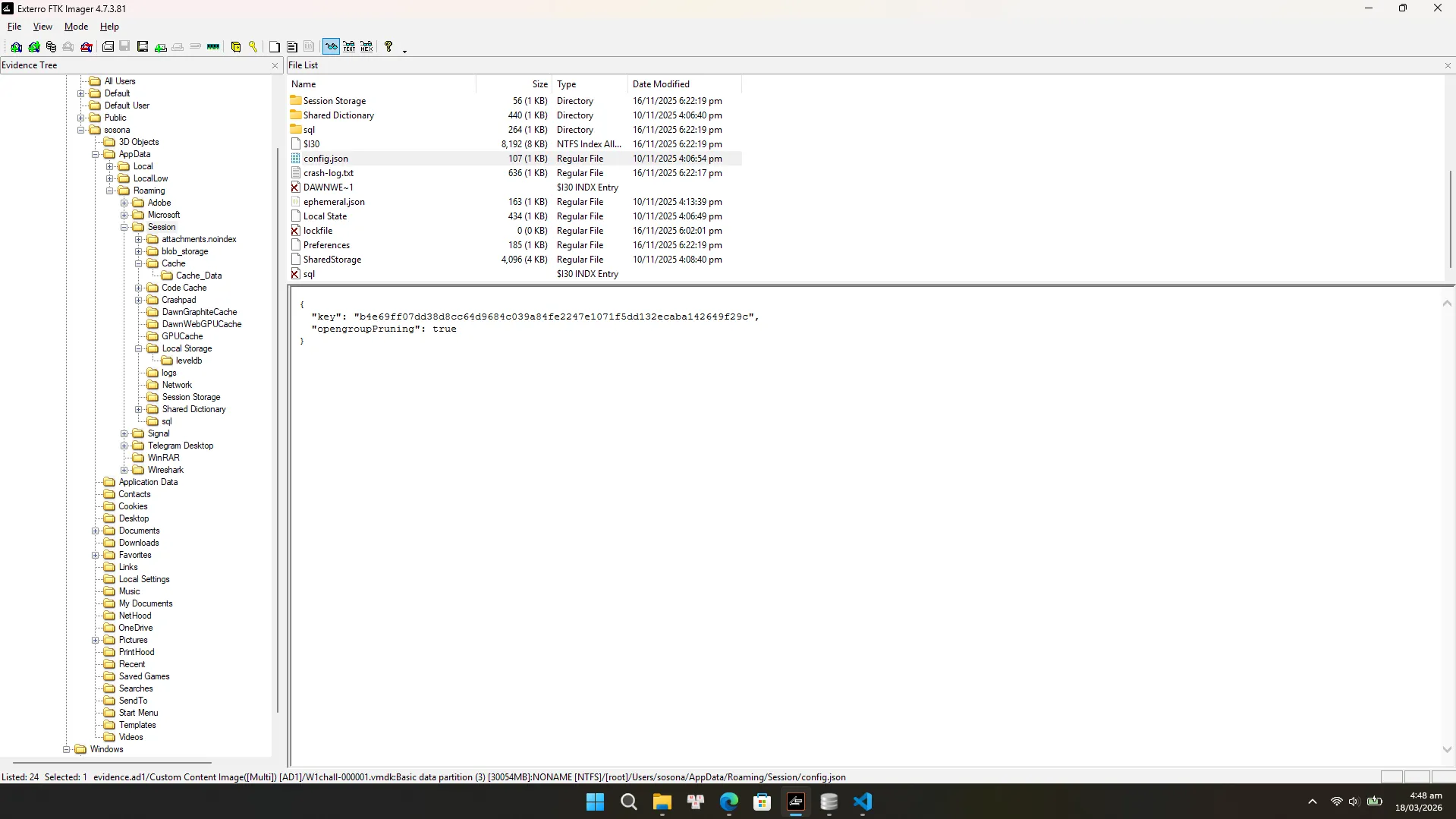Sort file list by Type column
The image size is (1456, 819).
590,84
